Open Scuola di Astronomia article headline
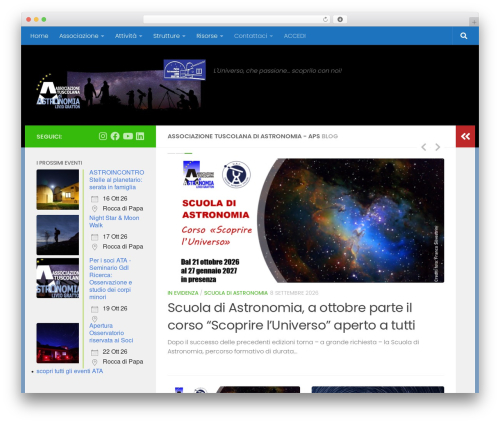 coord(291,316)
